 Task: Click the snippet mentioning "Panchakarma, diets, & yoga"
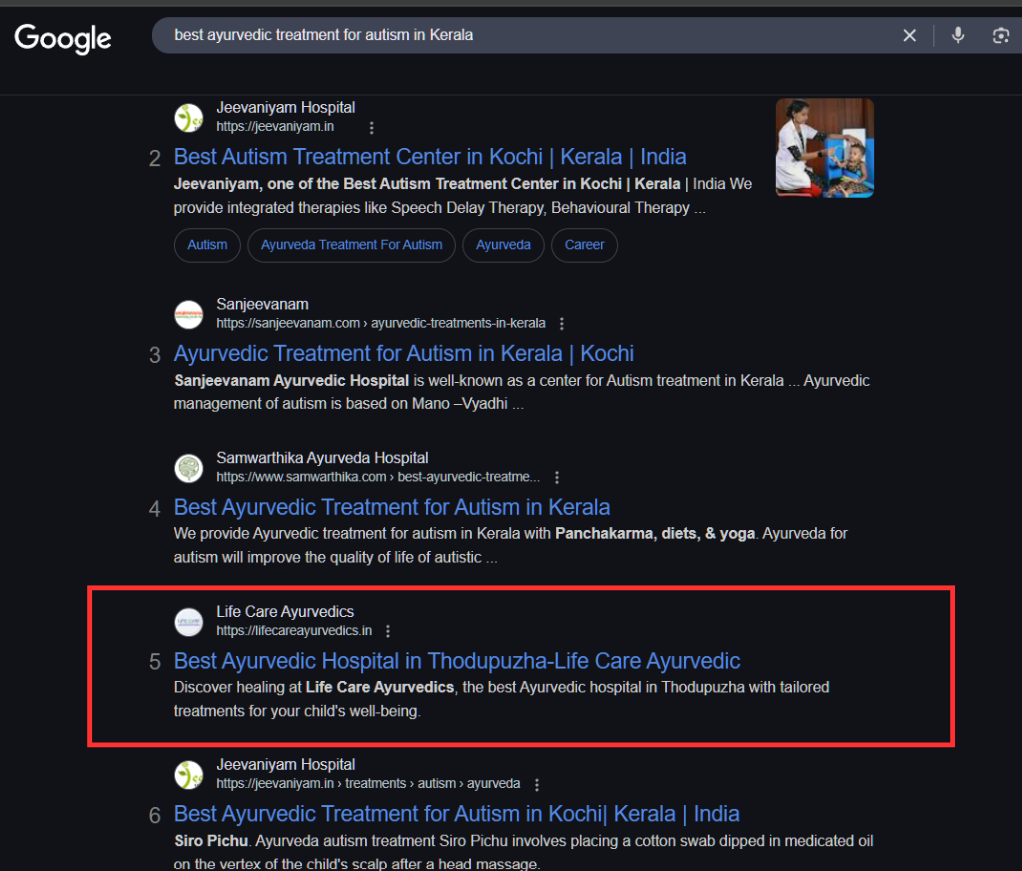[x=510, y=546]
